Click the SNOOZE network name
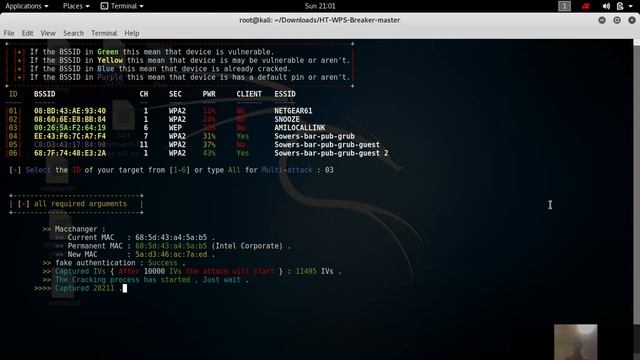 point(287,120)
